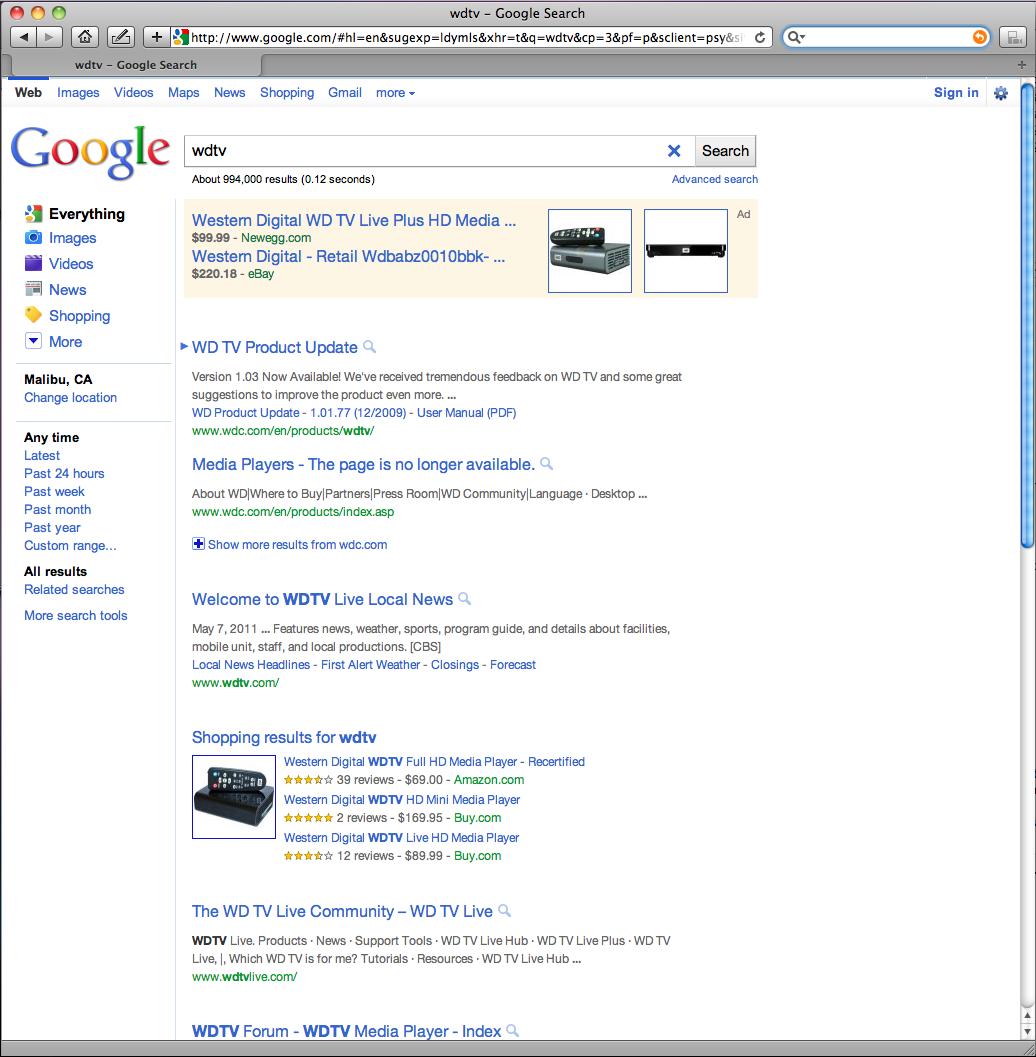Screen dimensions: 1036x1057
Task: Expand More search categories arrow box
Action: (x=34, y=341)
